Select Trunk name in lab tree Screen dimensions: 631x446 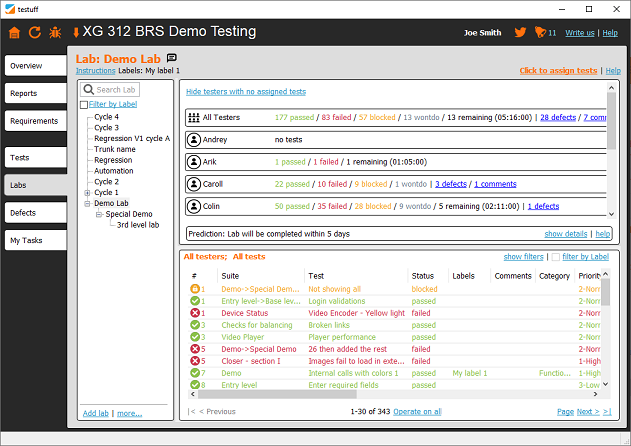115,149
